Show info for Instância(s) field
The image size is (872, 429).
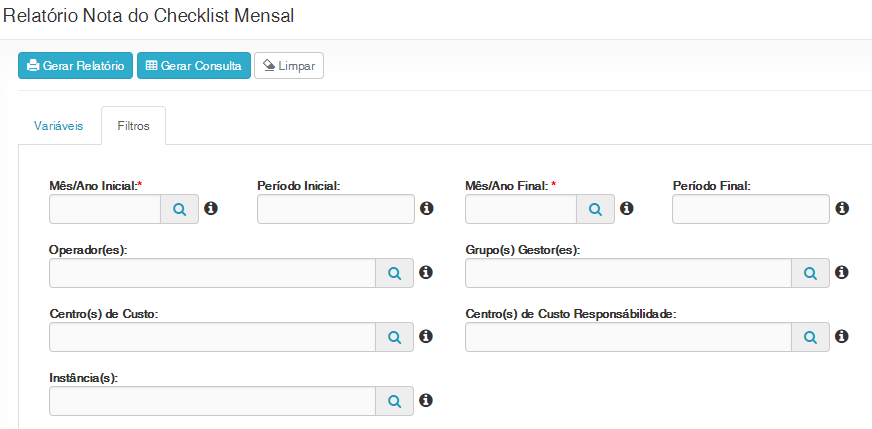pos(425,400)
